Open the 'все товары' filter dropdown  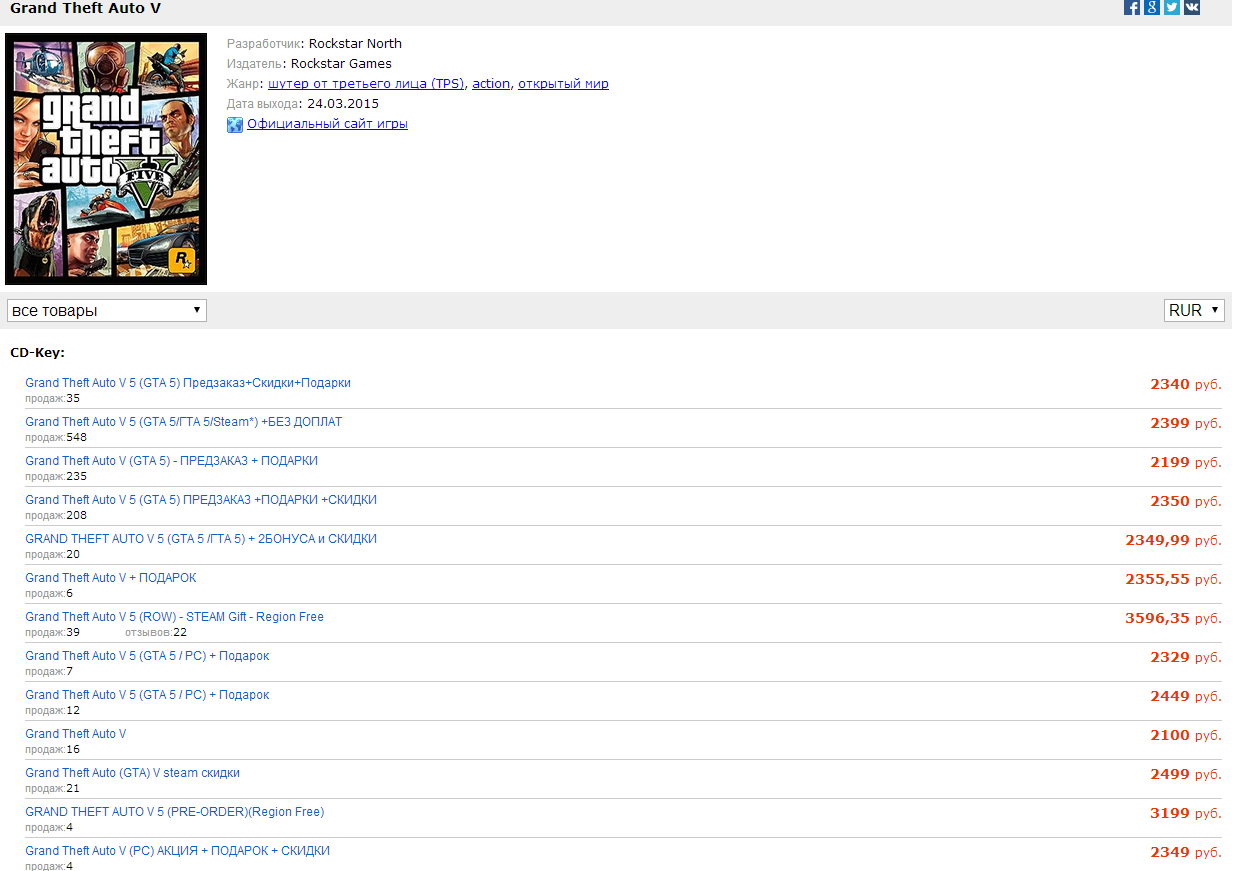coord(106,310)
